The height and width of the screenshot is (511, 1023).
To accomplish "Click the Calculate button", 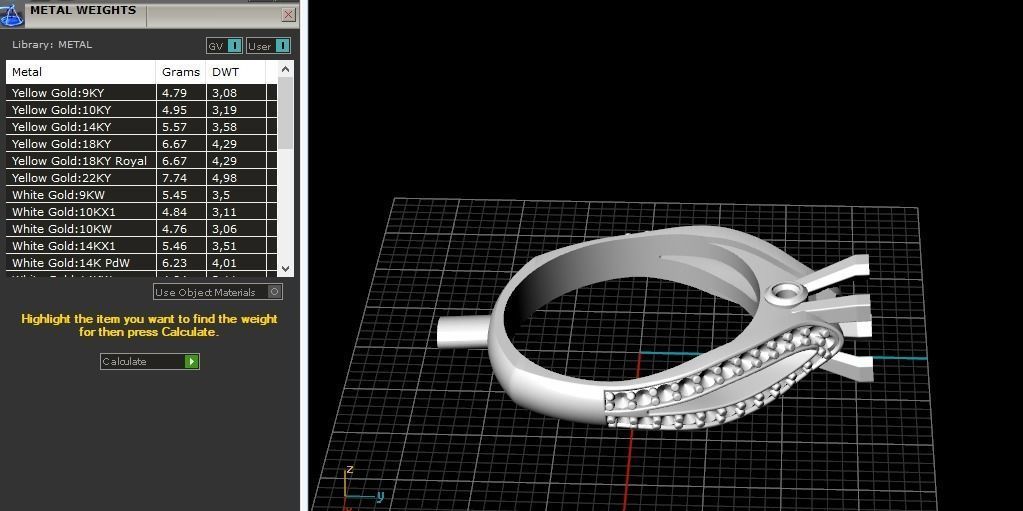I will point(149,362).
